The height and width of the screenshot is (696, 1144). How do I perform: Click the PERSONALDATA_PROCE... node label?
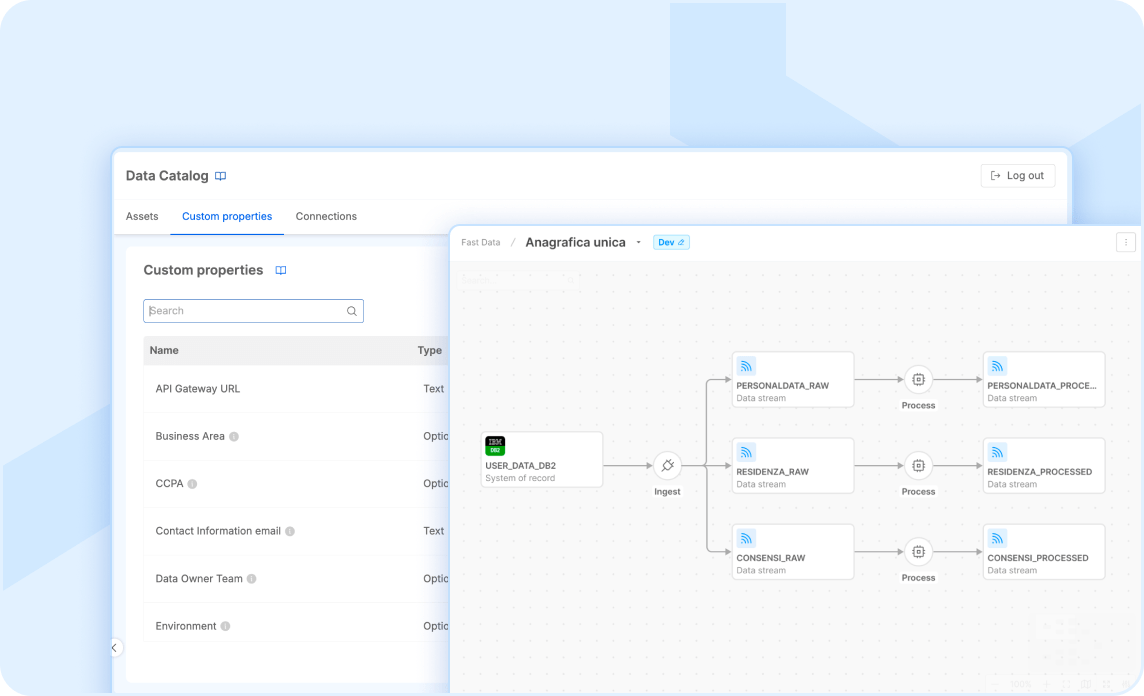[x=1042, y=386]
